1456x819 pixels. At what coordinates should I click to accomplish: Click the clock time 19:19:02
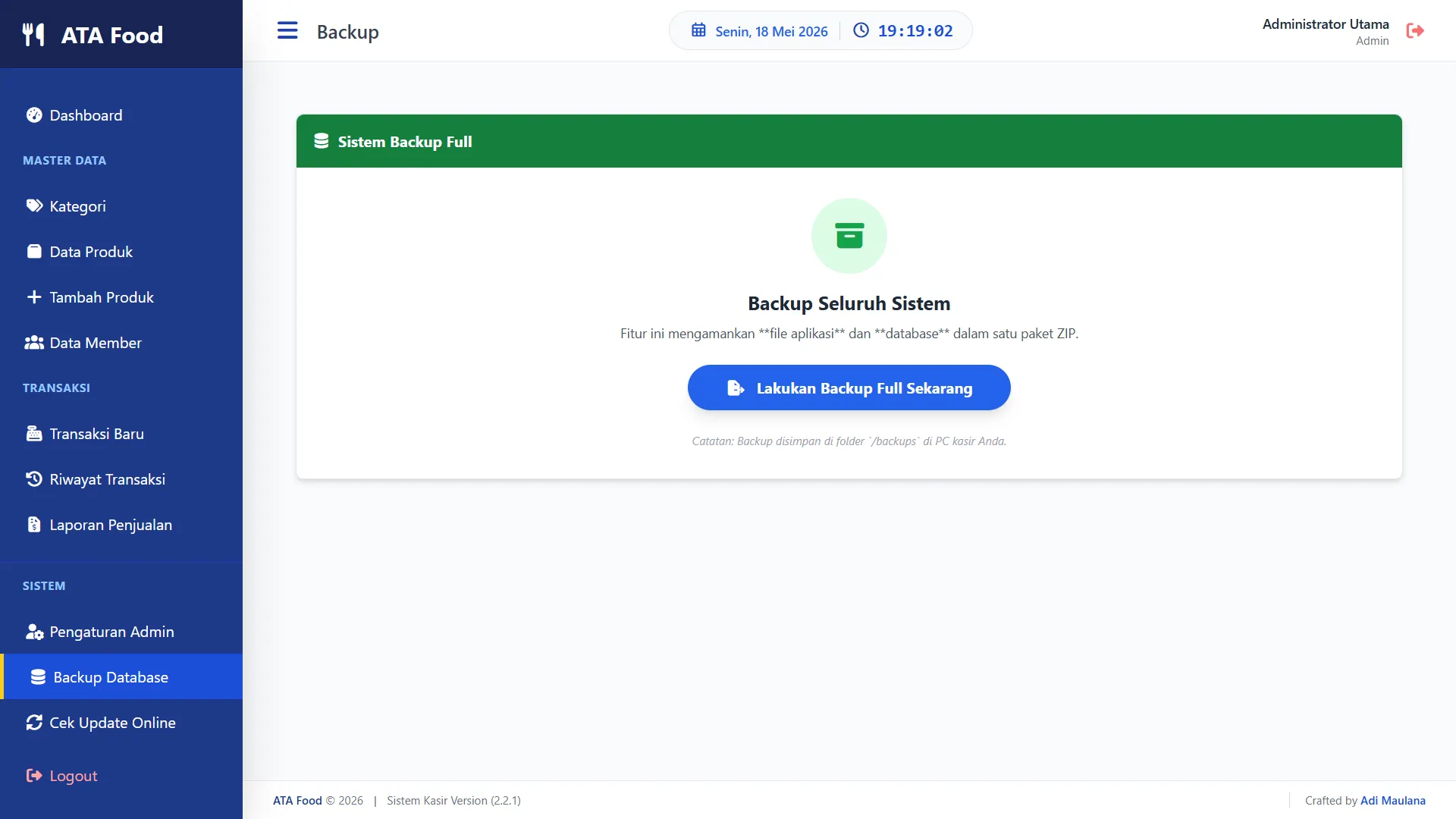click(915, 31)
